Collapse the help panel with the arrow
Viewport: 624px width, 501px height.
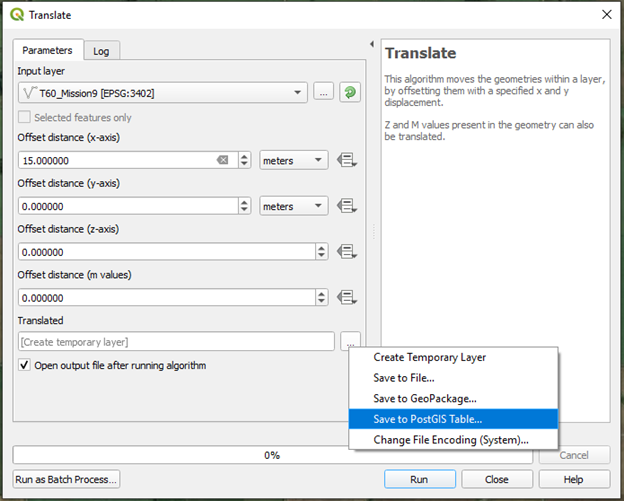372,44
